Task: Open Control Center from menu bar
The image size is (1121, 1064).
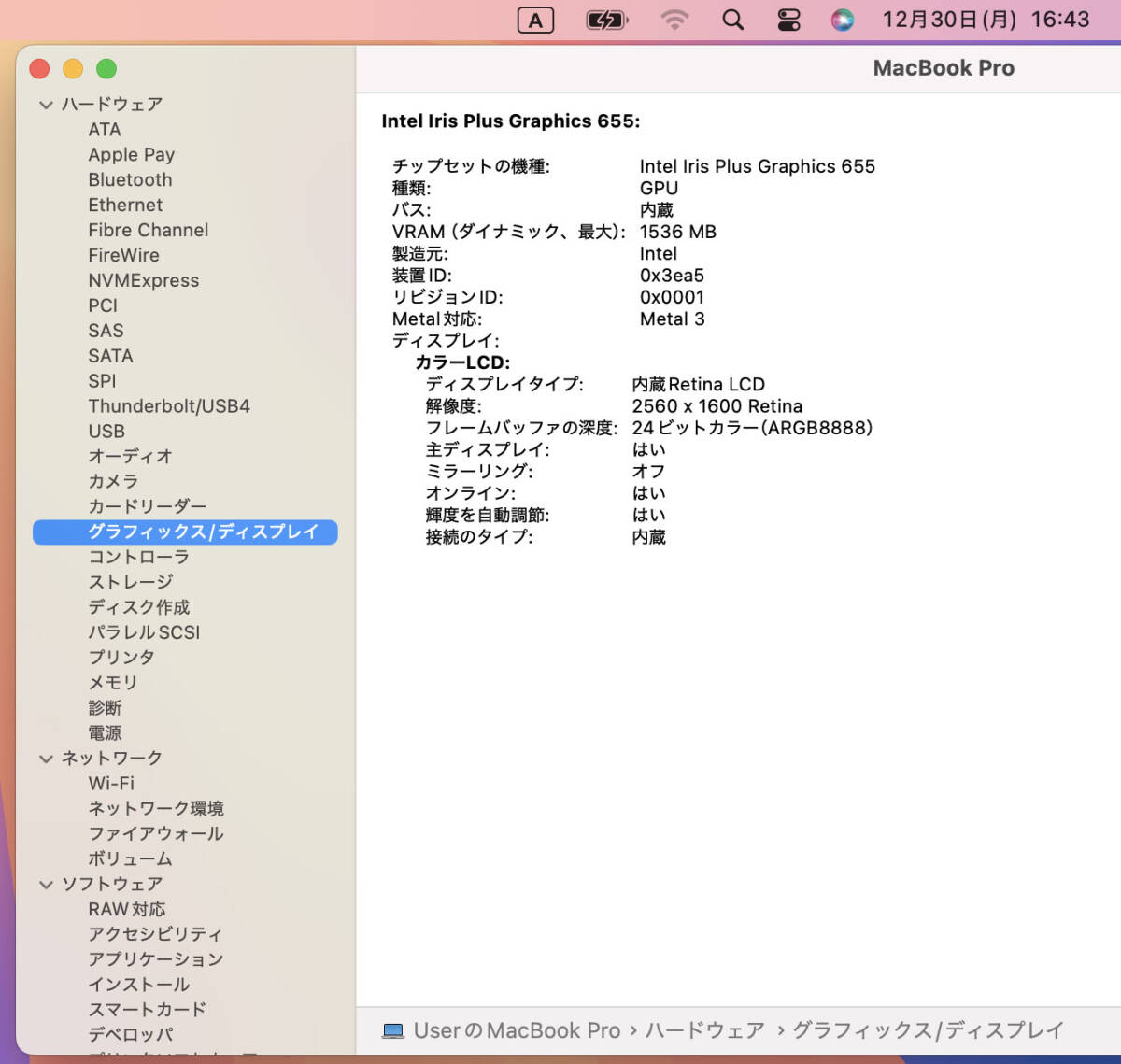Action: (788, 20)
